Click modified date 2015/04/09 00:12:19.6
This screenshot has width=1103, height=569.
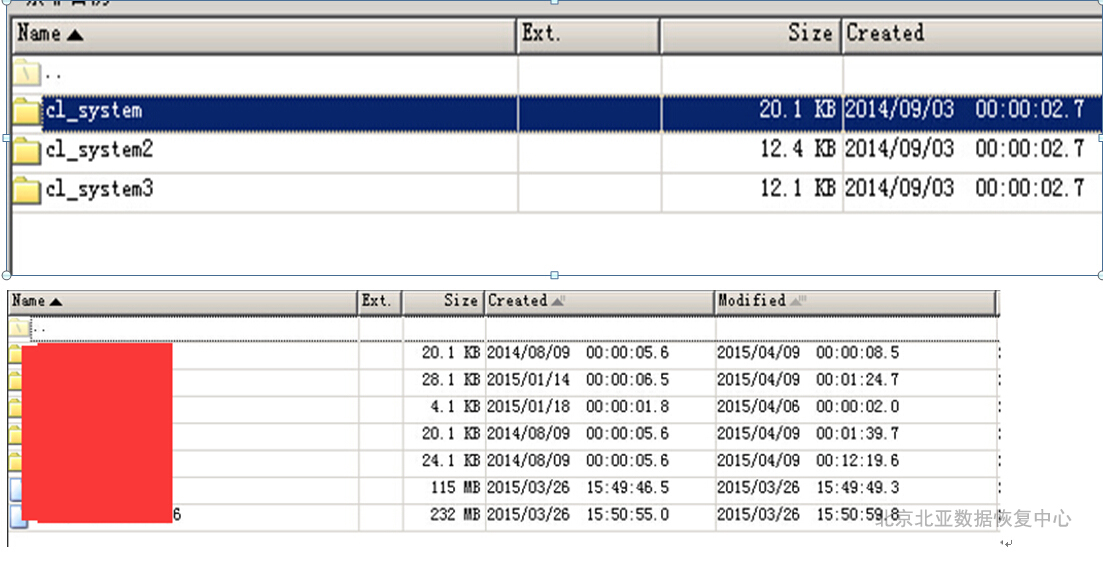coord(808,461)
